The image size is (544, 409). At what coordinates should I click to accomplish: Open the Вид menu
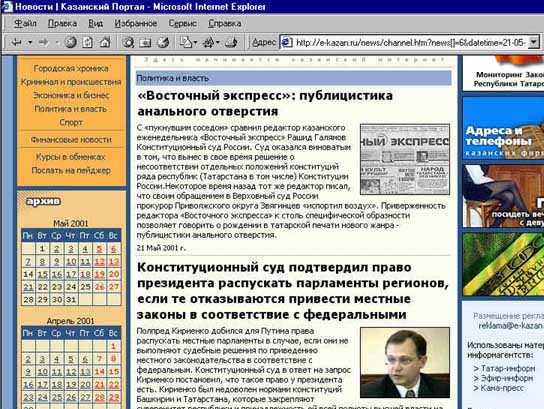click(95, 23)
